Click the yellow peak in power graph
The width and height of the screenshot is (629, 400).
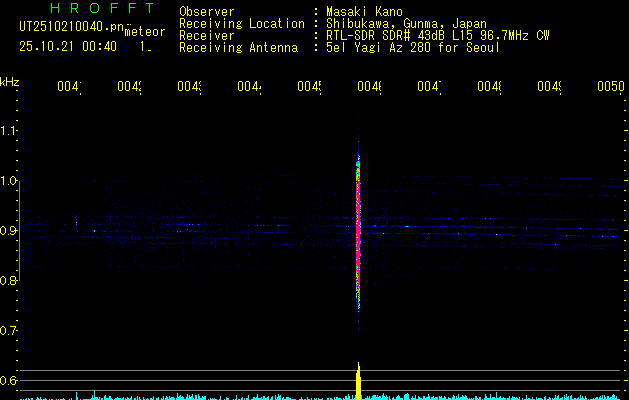pos(358,382)
